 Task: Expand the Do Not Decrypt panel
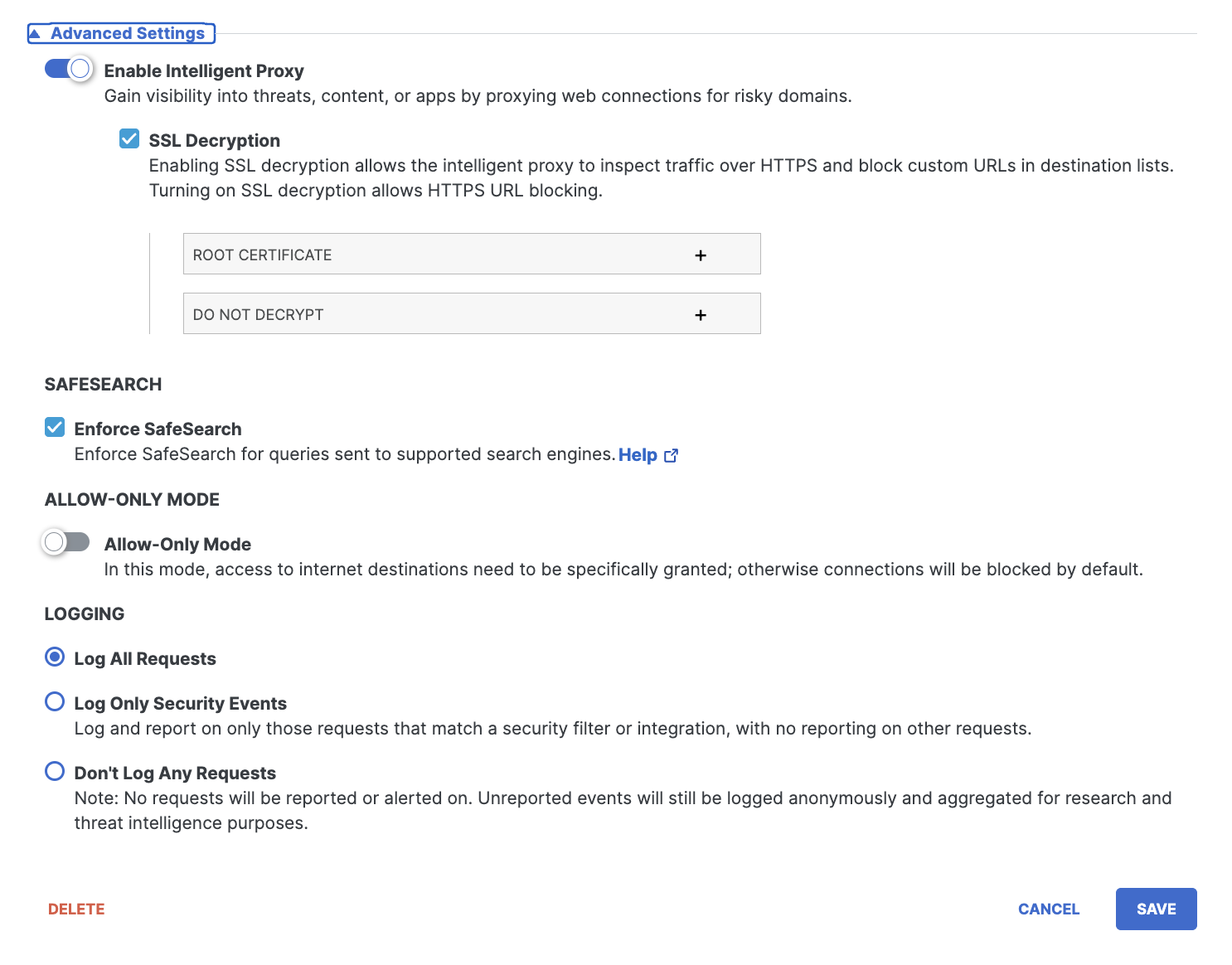click(x=471, y=314)
